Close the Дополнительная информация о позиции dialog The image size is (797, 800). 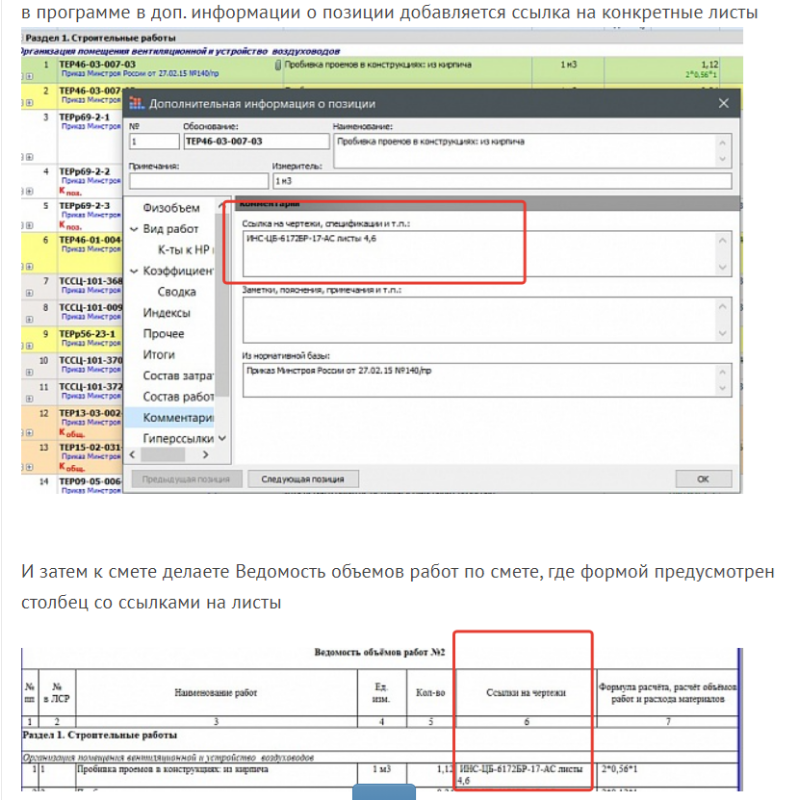[724, 104]
